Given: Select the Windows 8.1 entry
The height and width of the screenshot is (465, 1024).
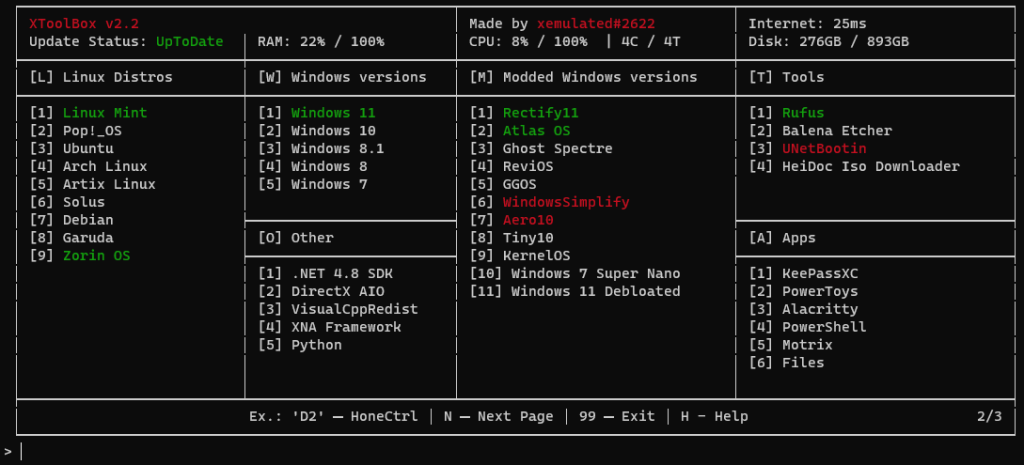Looking at the screenshot, I should tap(321, 148).
